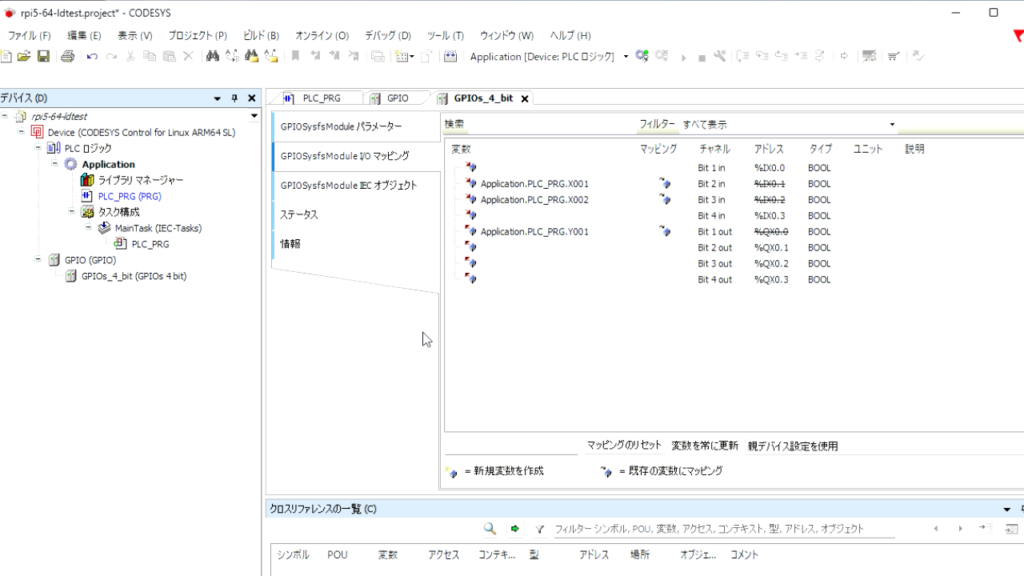The width and height of the screenshot is (1024, 576).
Task: Stop the running application via Stop icon
Action: click(702, 57)
